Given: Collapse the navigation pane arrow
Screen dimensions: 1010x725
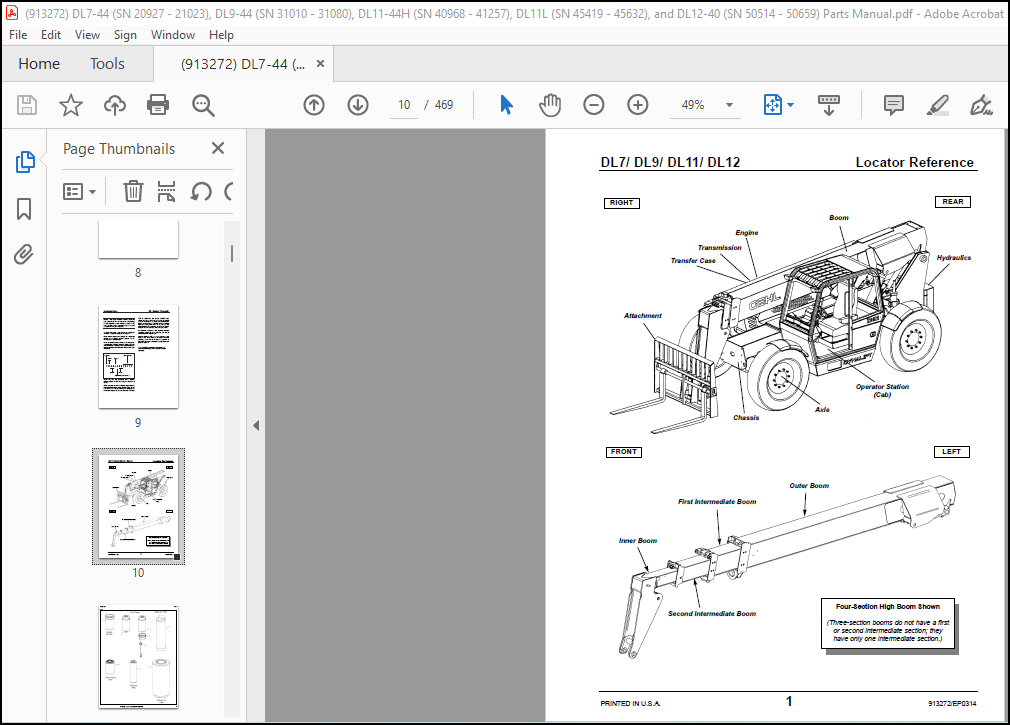Looking at the screenshot, I should pyautogui.click(x=256, y=426).
